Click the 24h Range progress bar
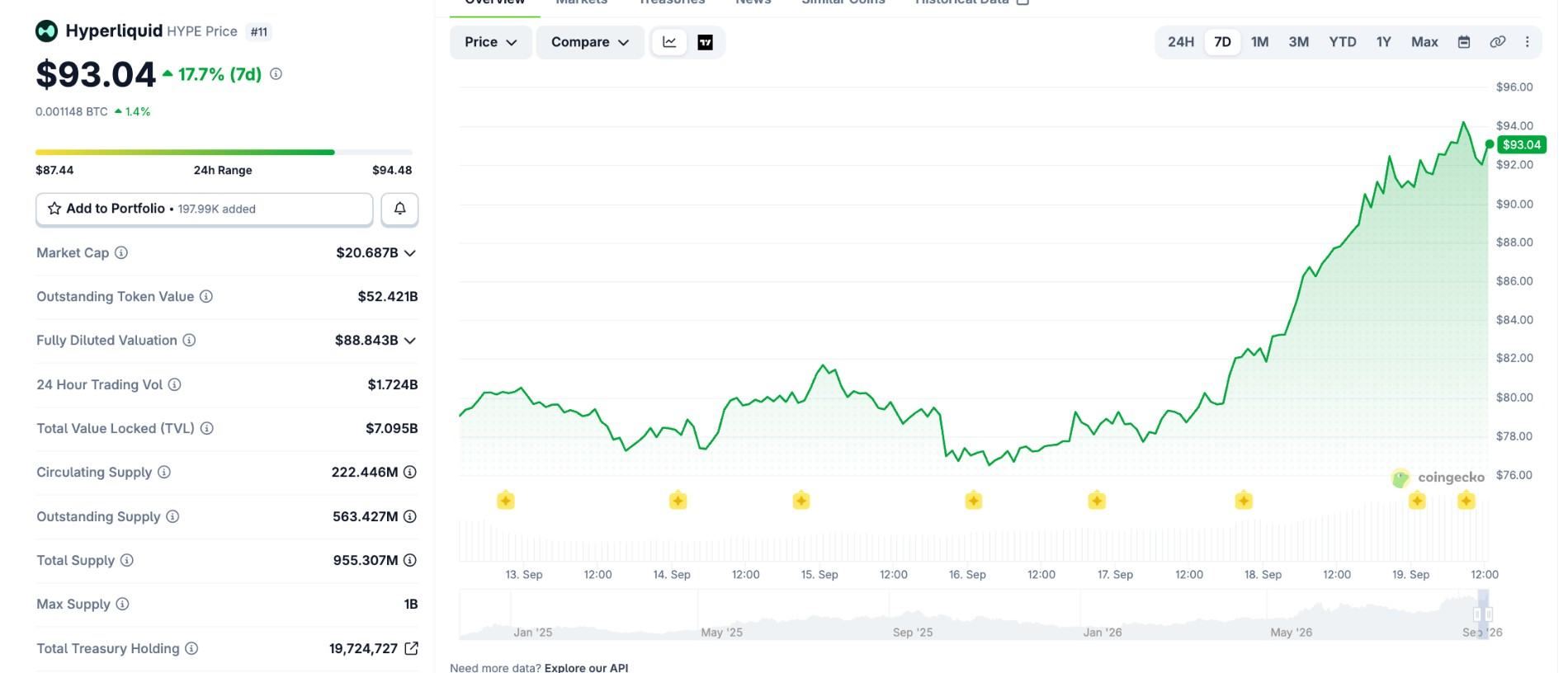 tap(224, 153)
